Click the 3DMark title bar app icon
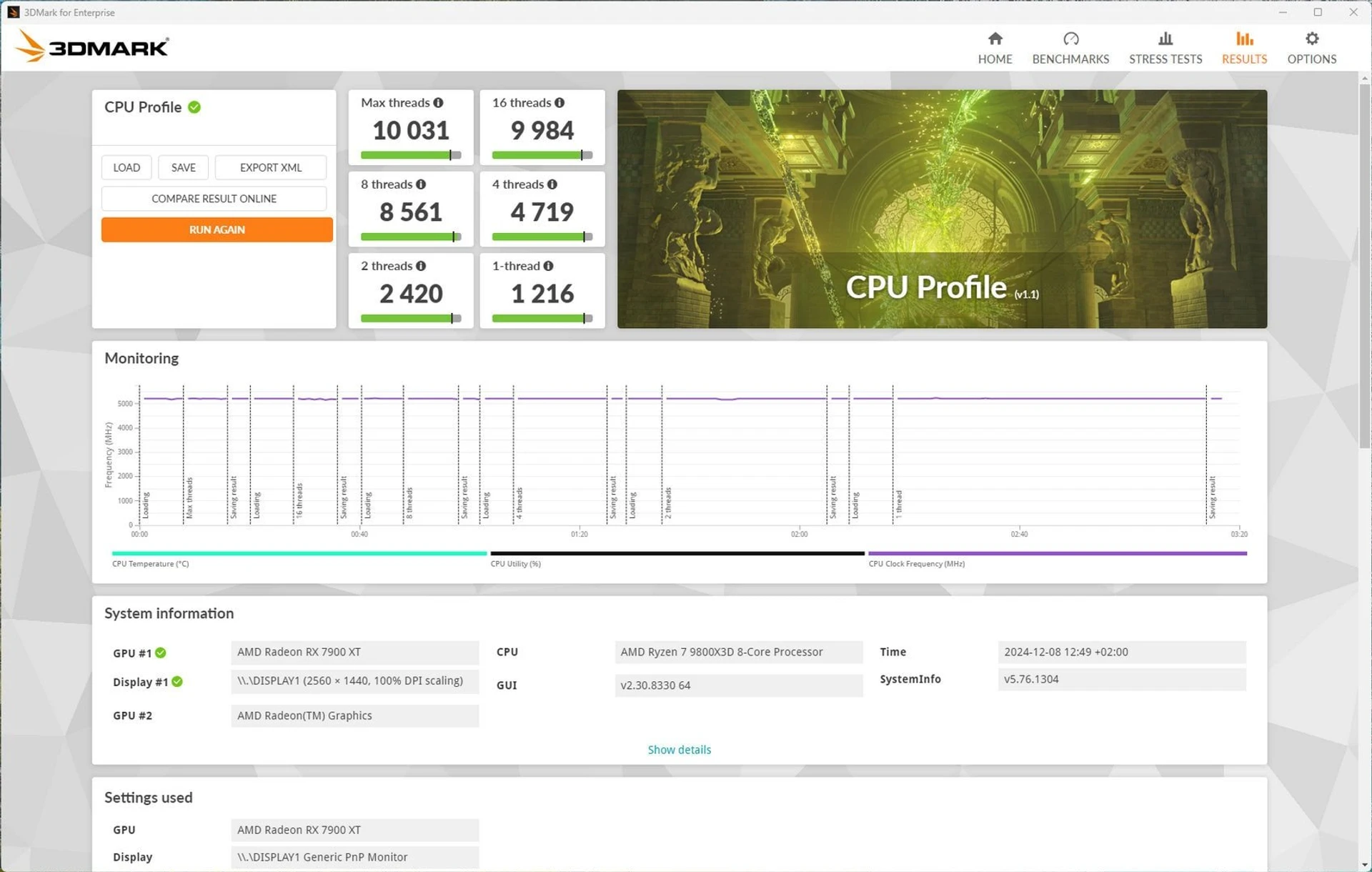 13,12
